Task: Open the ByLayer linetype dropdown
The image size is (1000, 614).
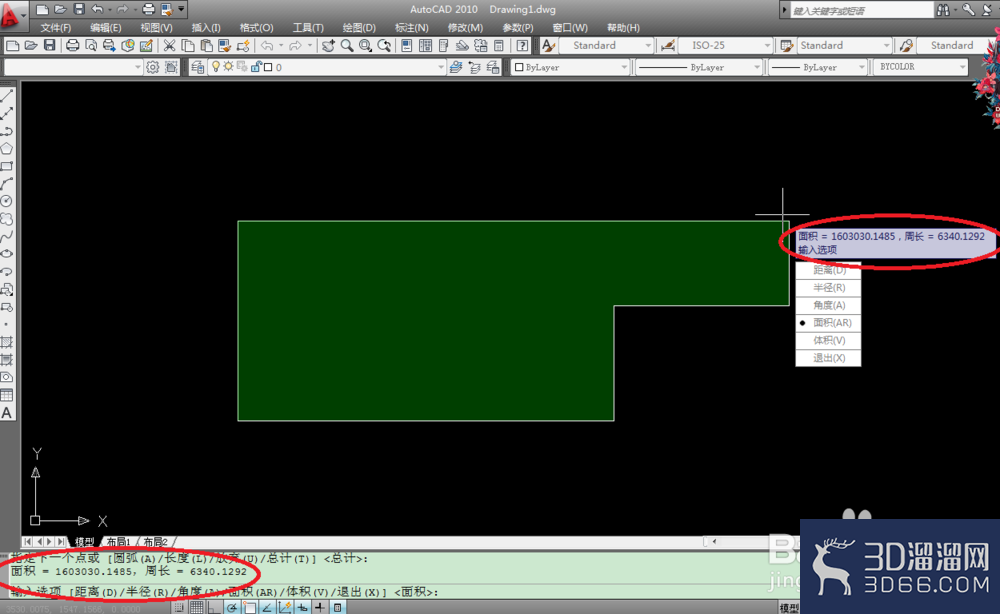Action: tap(699, 67)
